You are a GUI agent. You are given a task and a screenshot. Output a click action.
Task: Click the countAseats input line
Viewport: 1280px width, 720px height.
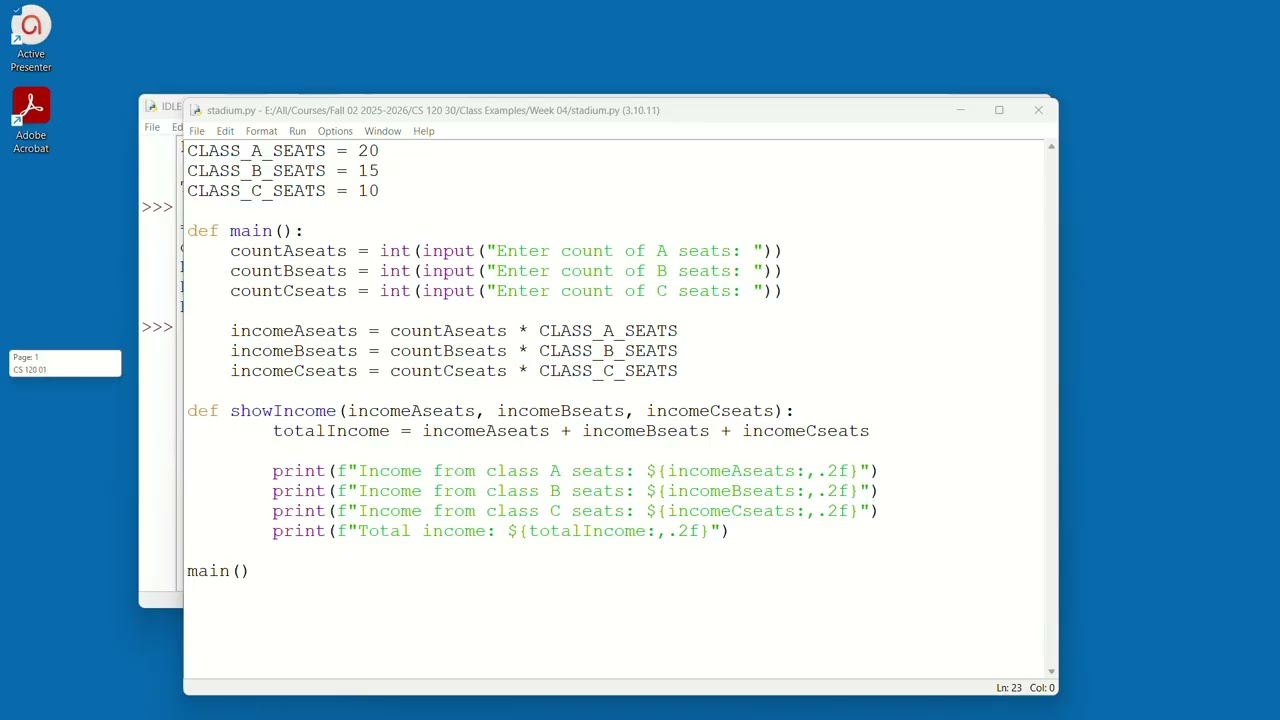(506, 251)
